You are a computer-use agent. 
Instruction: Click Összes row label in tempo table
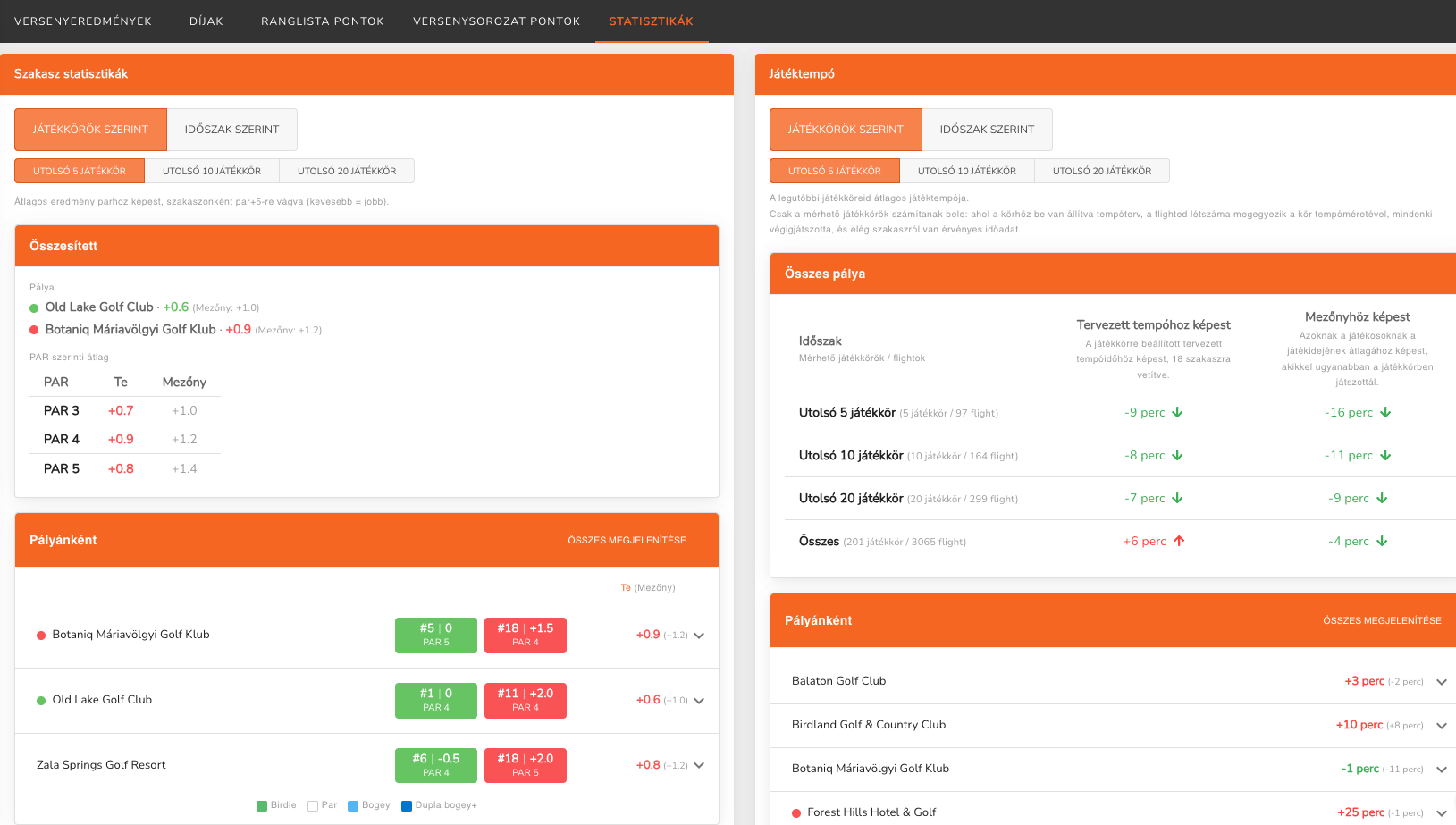click(x=819, y=541)
